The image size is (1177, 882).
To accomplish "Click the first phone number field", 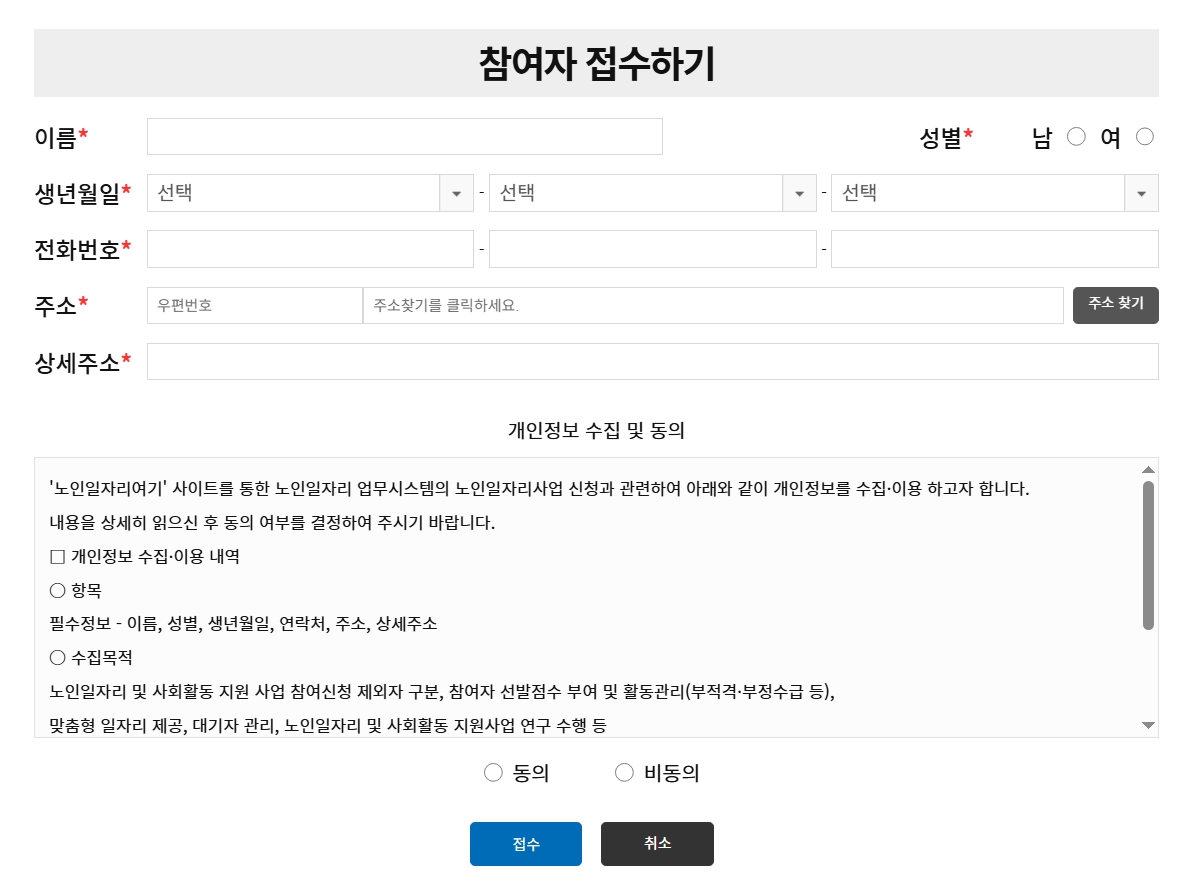I will [x=309, y=249].
